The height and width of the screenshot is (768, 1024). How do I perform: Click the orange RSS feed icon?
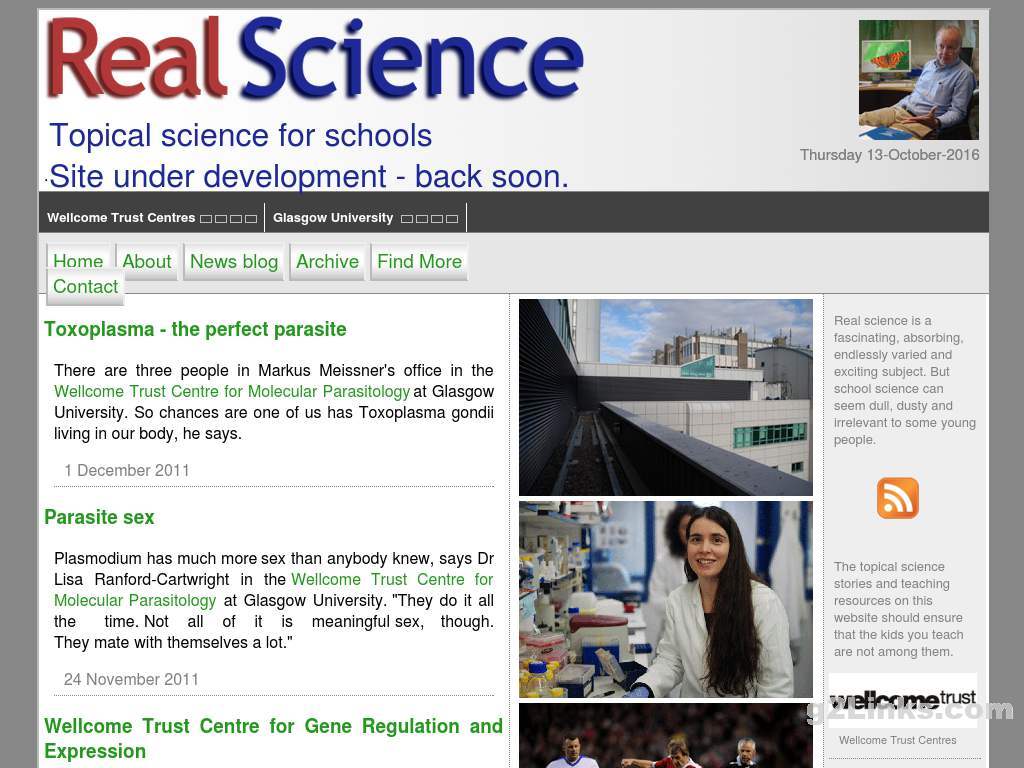click(897, 498)
